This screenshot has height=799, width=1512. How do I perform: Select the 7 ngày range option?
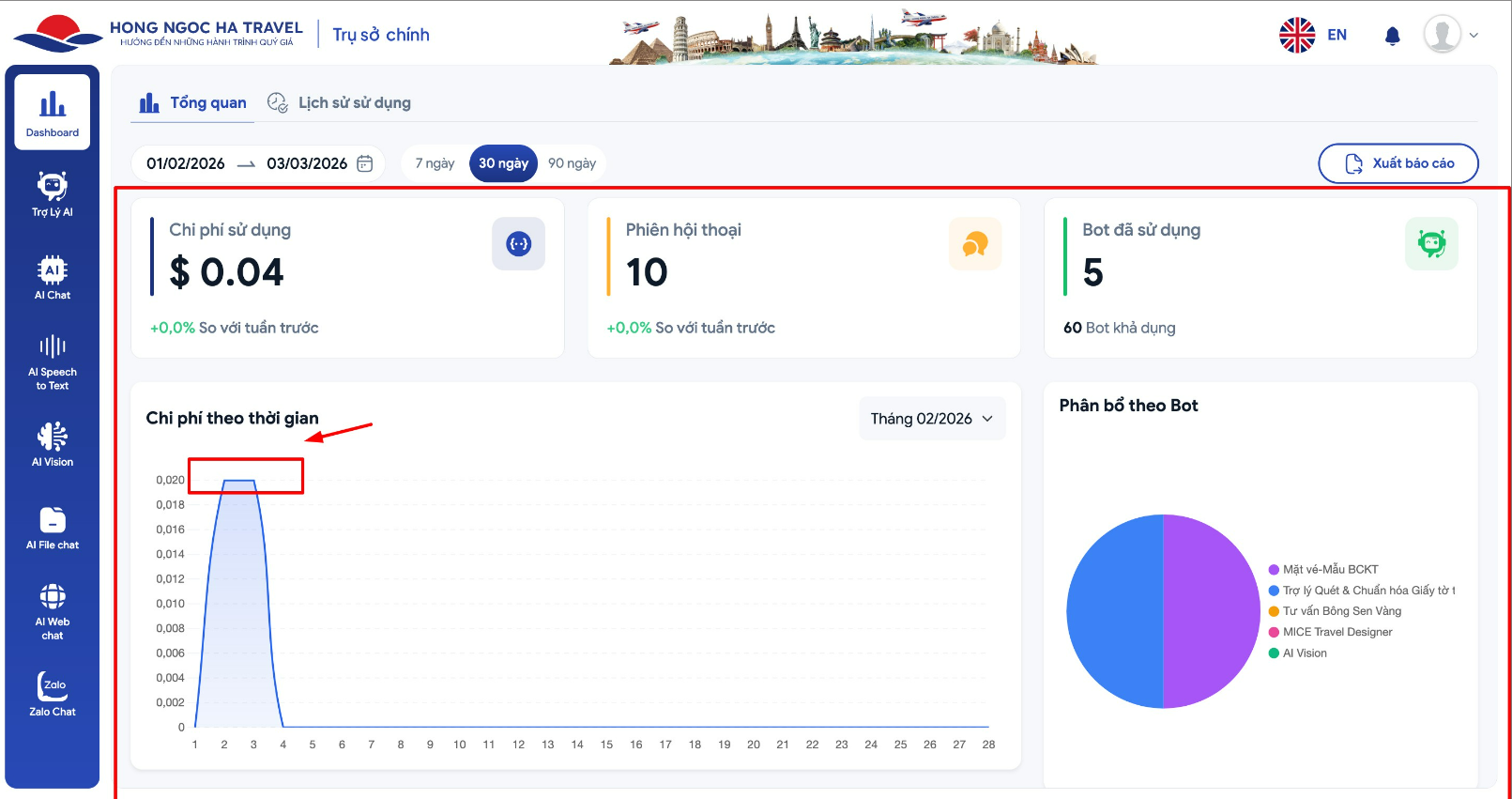click(435, 163)
